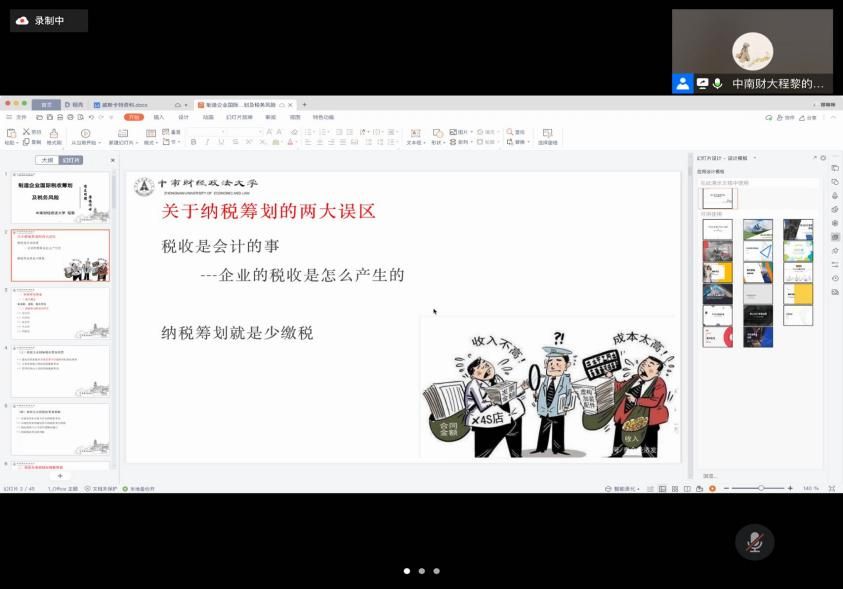The height and width of the screenshot is (589, 843).
Task: Click the Shapes tool icon
Action: point(437,133)
